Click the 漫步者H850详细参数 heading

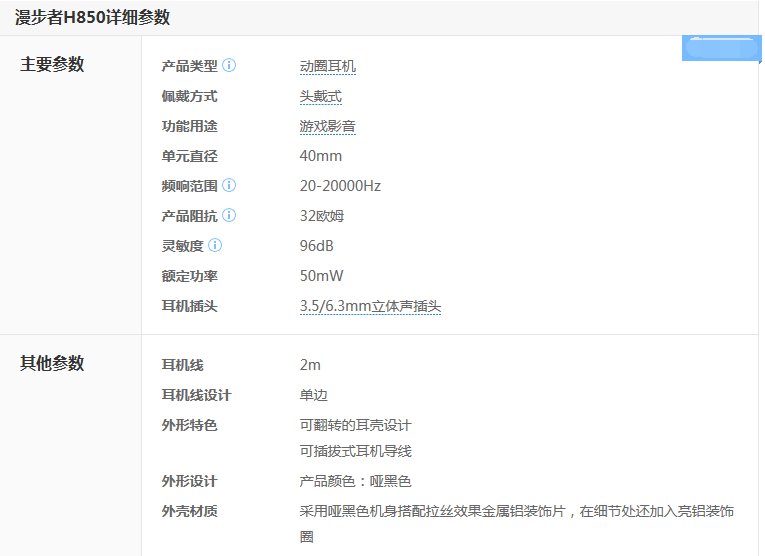click(92, 18)
